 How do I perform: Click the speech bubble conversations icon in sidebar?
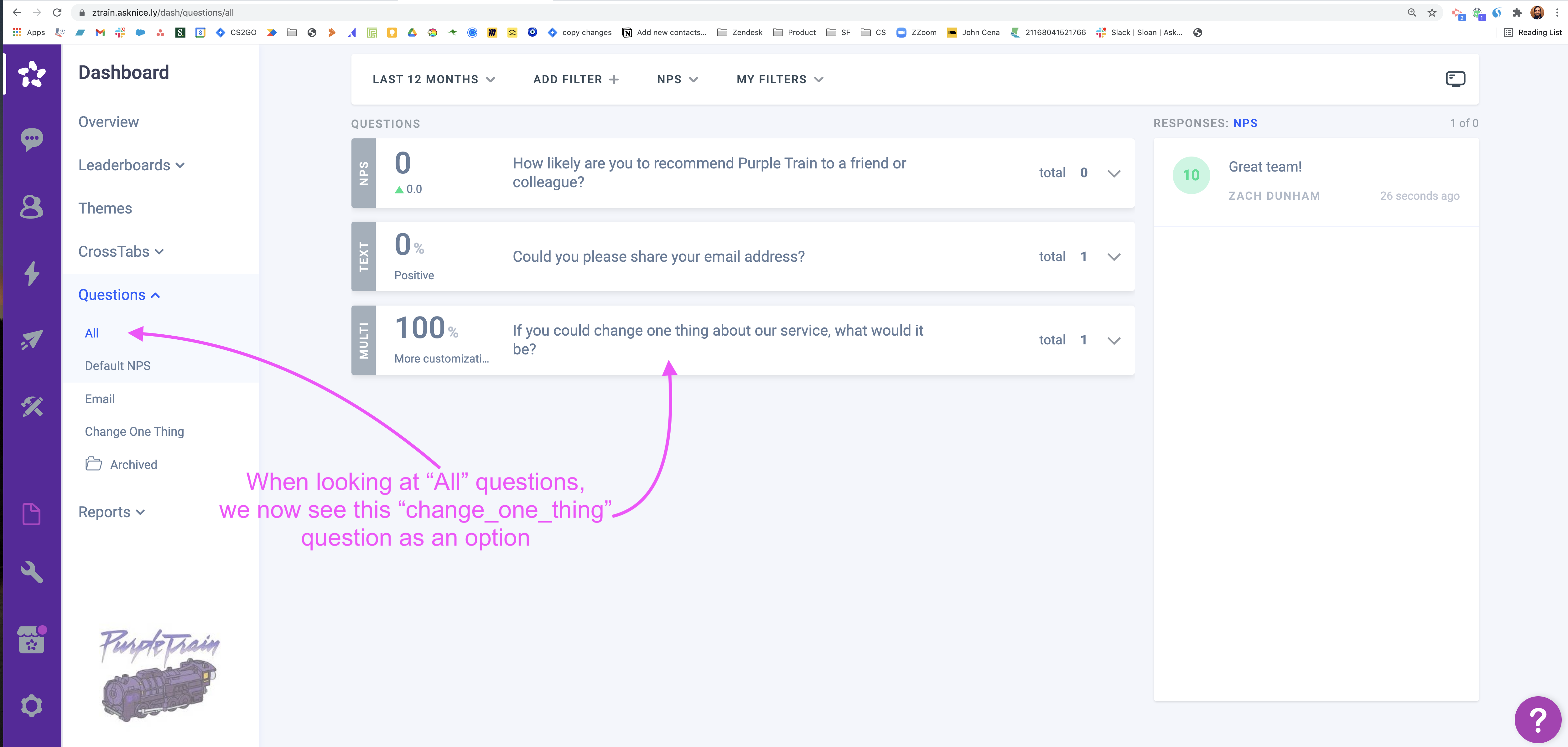[x=32, y=139]
